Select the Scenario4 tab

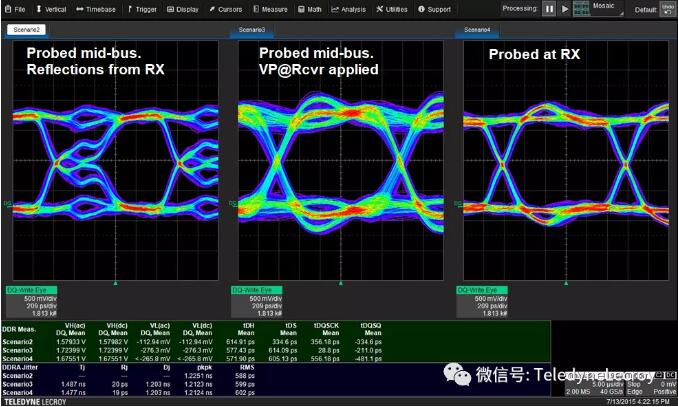[476, 30]
